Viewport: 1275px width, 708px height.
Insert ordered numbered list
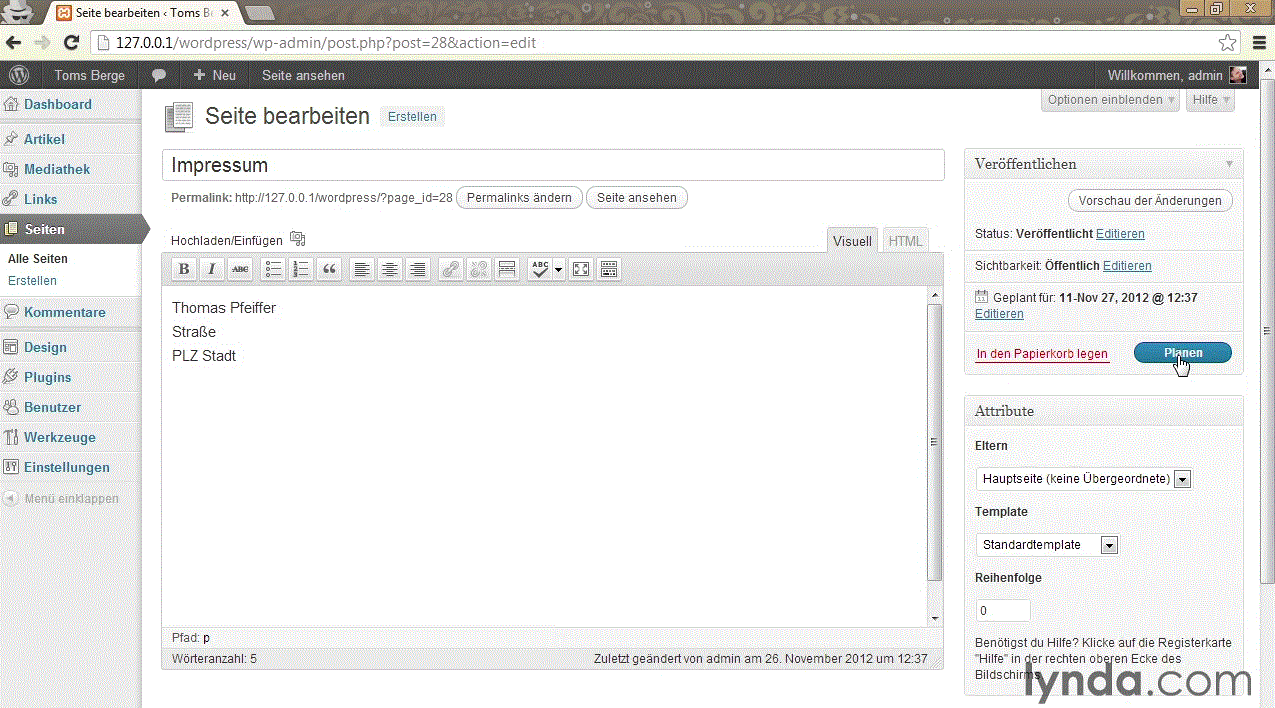pyautogui.click(x=301, y=269)
